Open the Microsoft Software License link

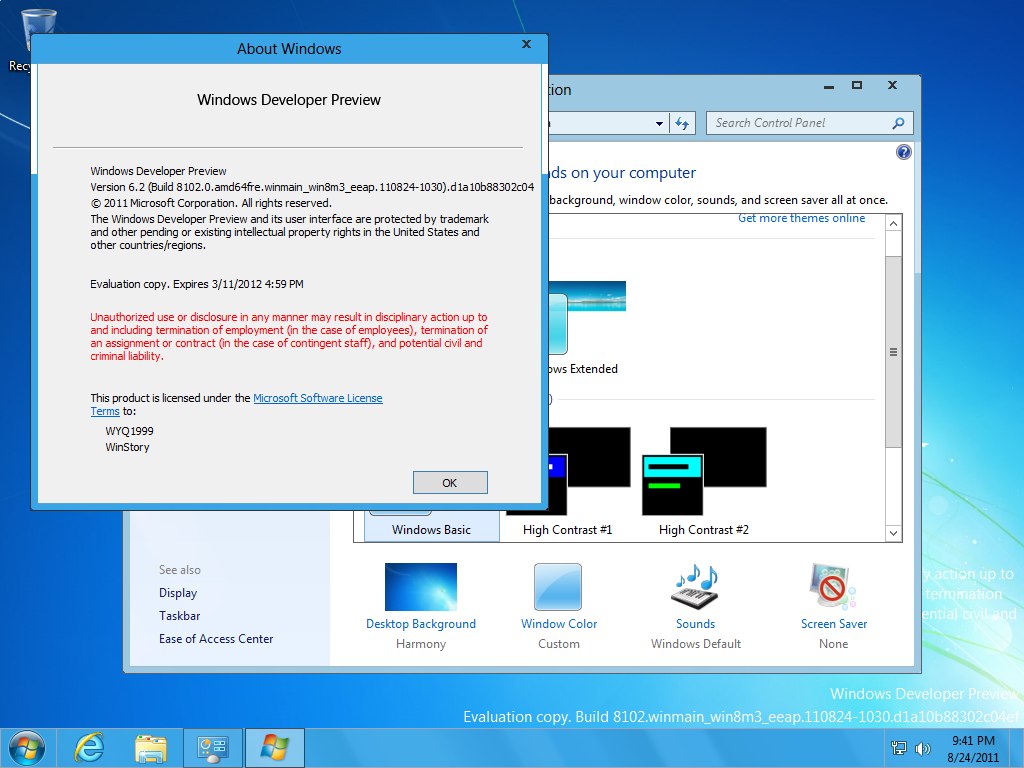317,398
